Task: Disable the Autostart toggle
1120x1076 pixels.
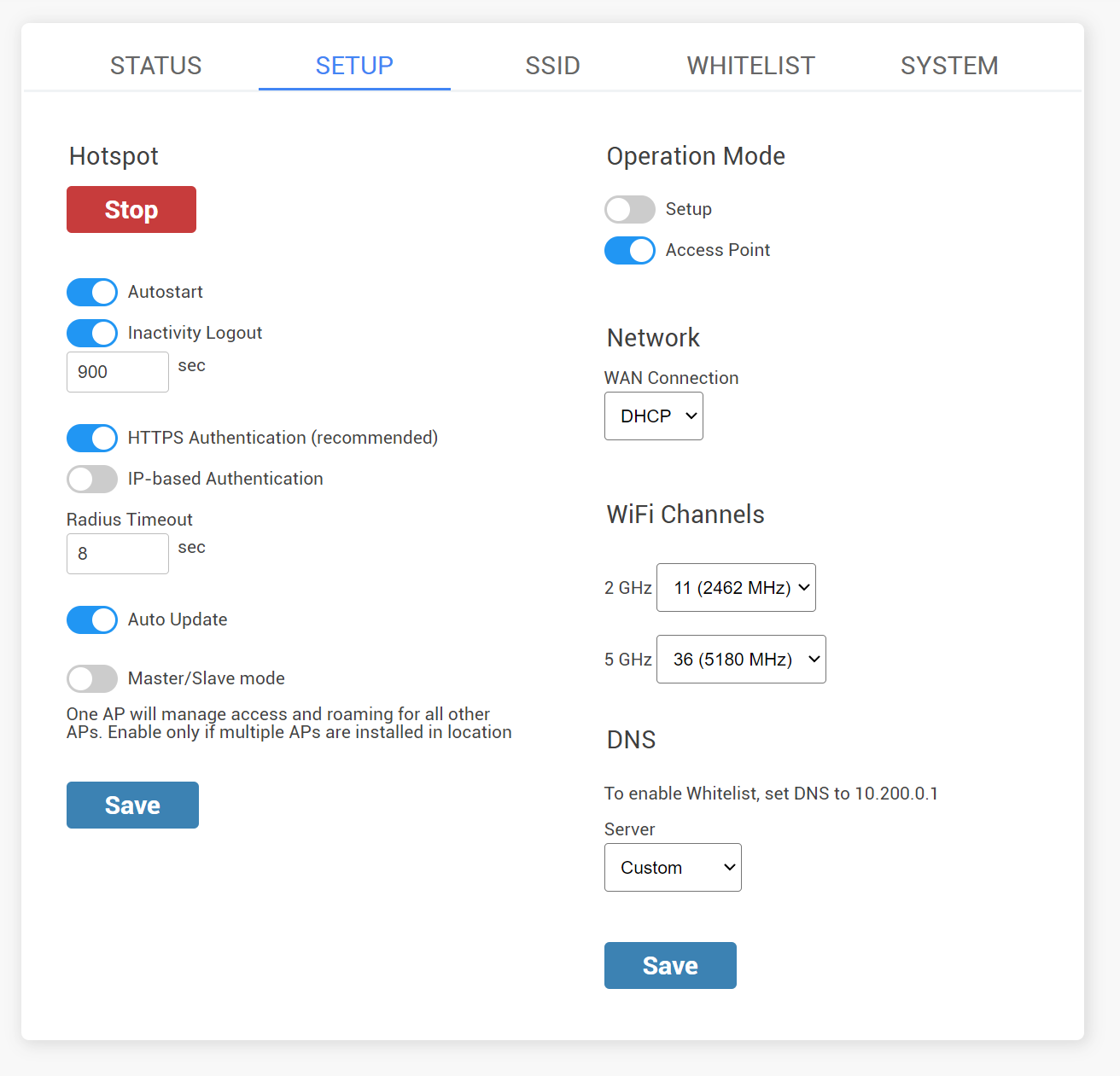Action: click(x=92, y=292)
